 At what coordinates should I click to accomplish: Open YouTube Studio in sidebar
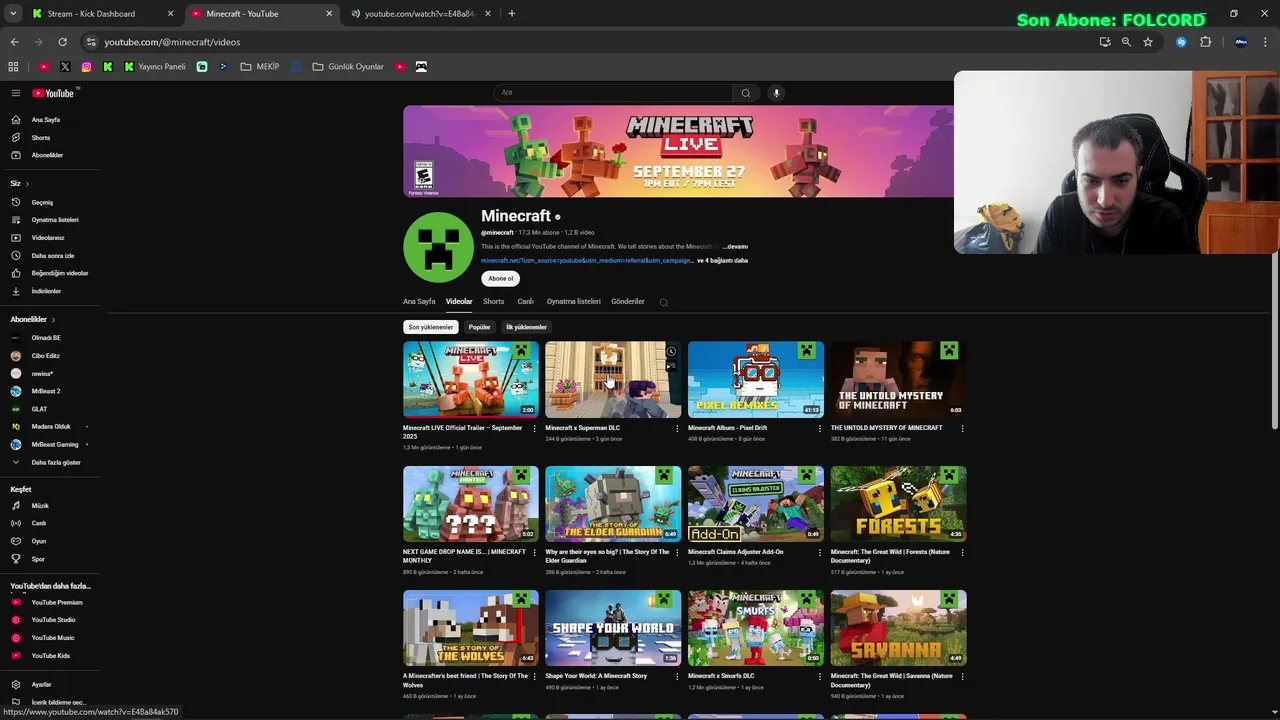click(52, 620)
